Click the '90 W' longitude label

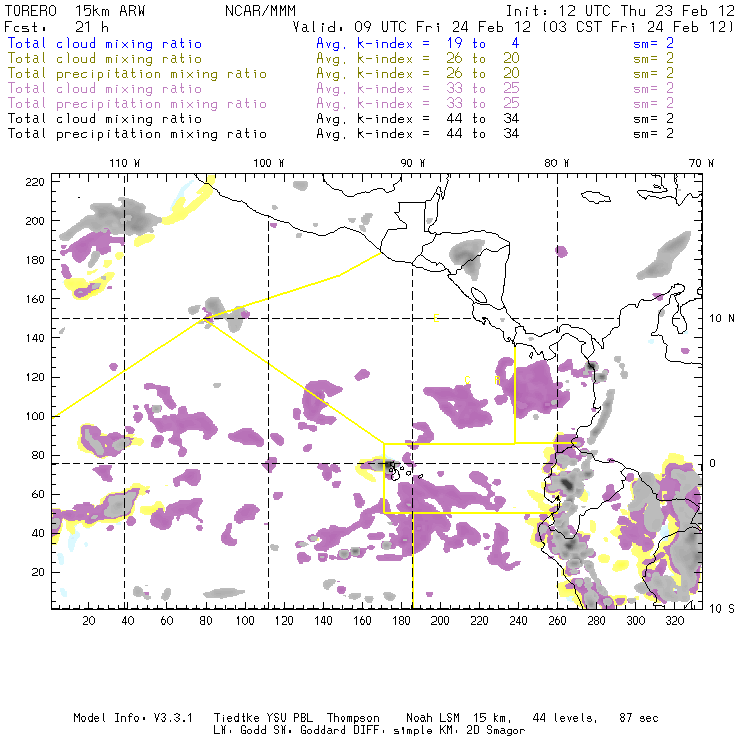tap(413, 163)
